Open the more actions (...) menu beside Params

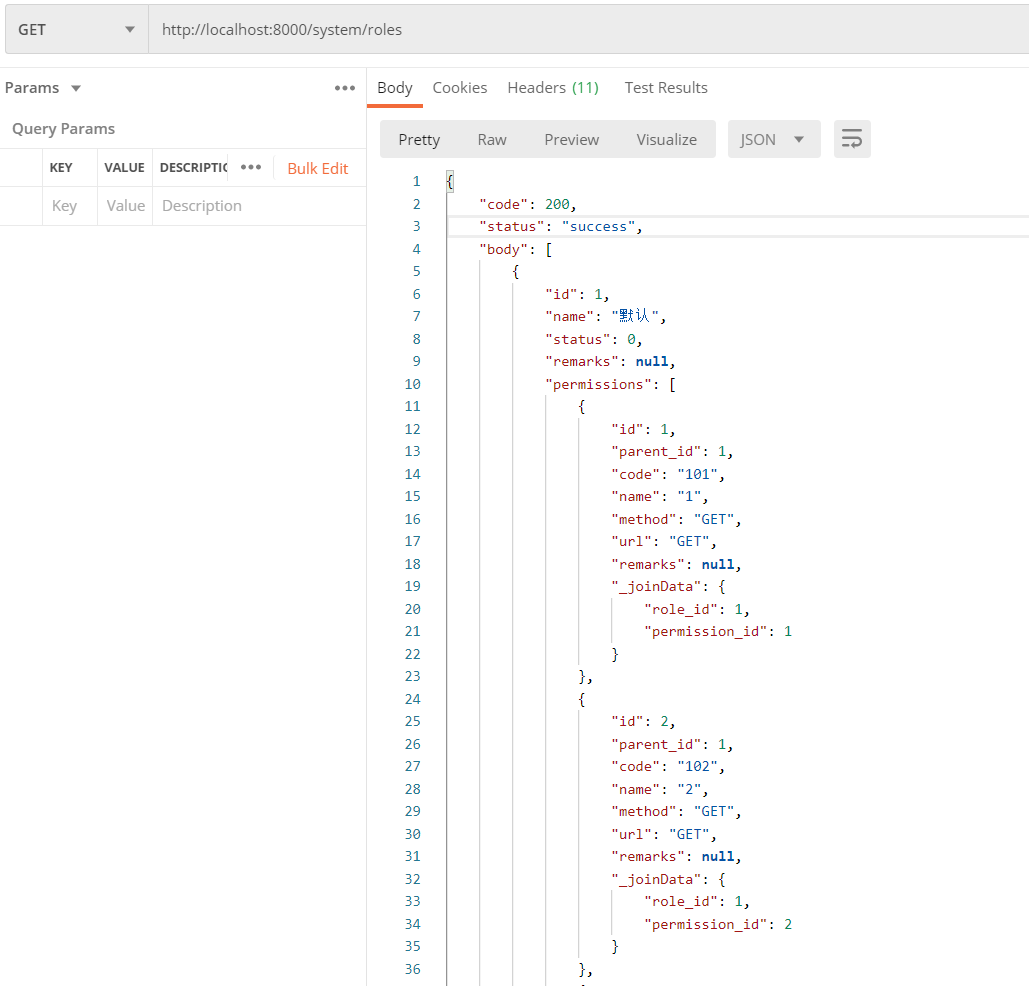(x=345, y=88)
